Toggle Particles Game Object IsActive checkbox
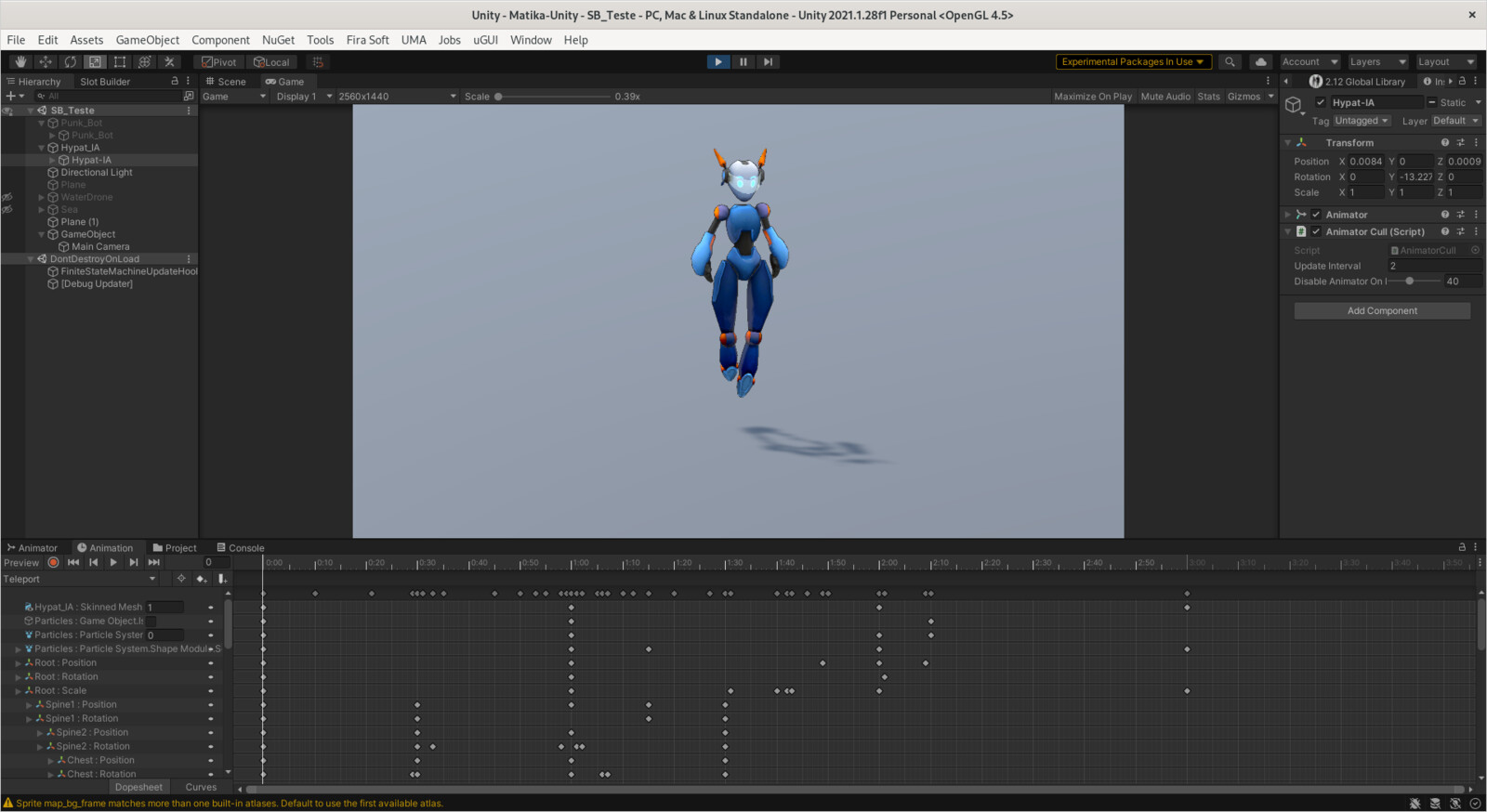Image resolution: width=1487 pixels, height=812 pixels. tap(151, 622)
